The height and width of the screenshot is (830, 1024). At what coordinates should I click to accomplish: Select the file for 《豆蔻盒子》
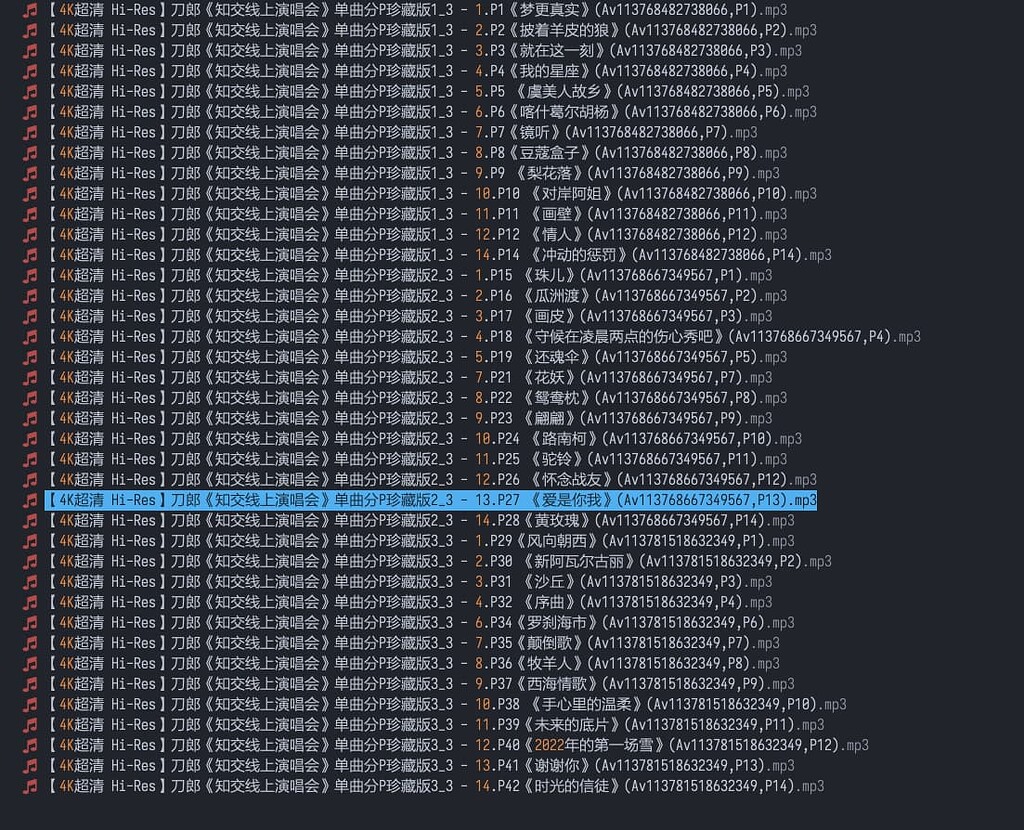click(x=400, y=153)
